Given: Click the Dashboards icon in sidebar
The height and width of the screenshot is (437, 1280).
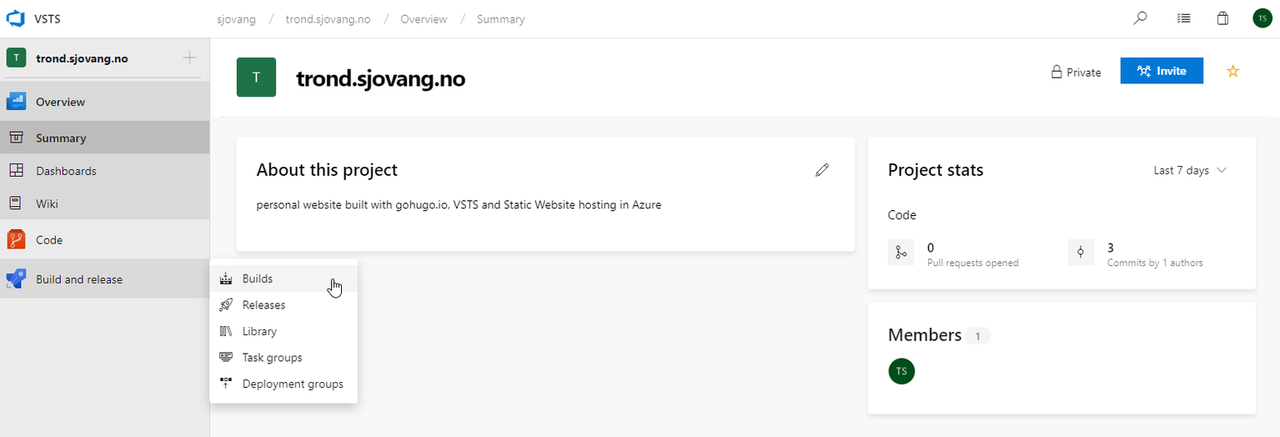Looking at the screenshot, I should pos(16,171).
